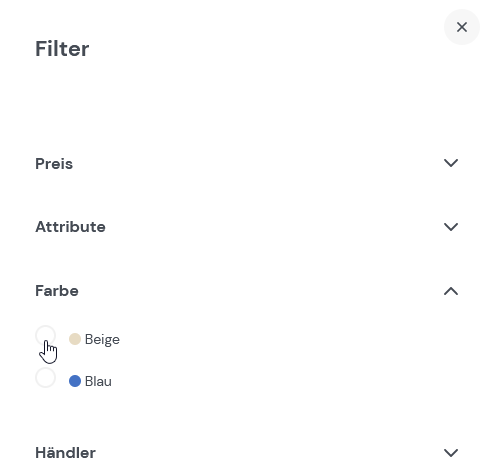496x476 pixels.
Task: Collapse Farbe using the up chevron
Action: coord(451,291)
